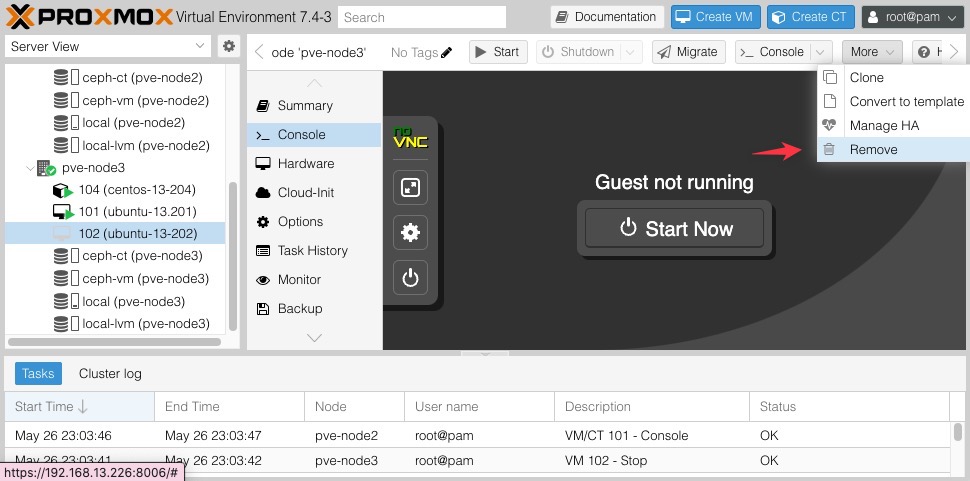Click the Hardware monitor icon
The image size is (970, 481).
[x=263, y=164]
